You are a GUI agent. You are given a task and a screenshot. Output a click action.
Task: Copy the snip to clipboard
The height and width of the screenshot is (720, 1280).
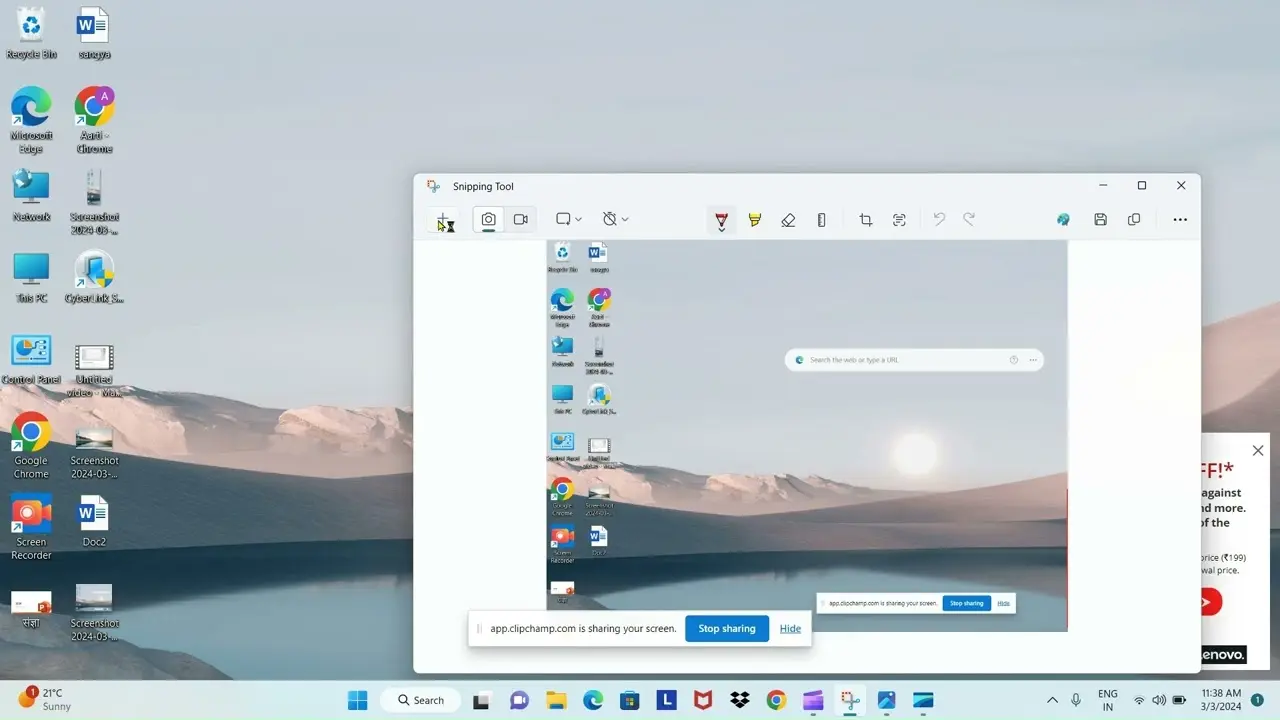1134,220
